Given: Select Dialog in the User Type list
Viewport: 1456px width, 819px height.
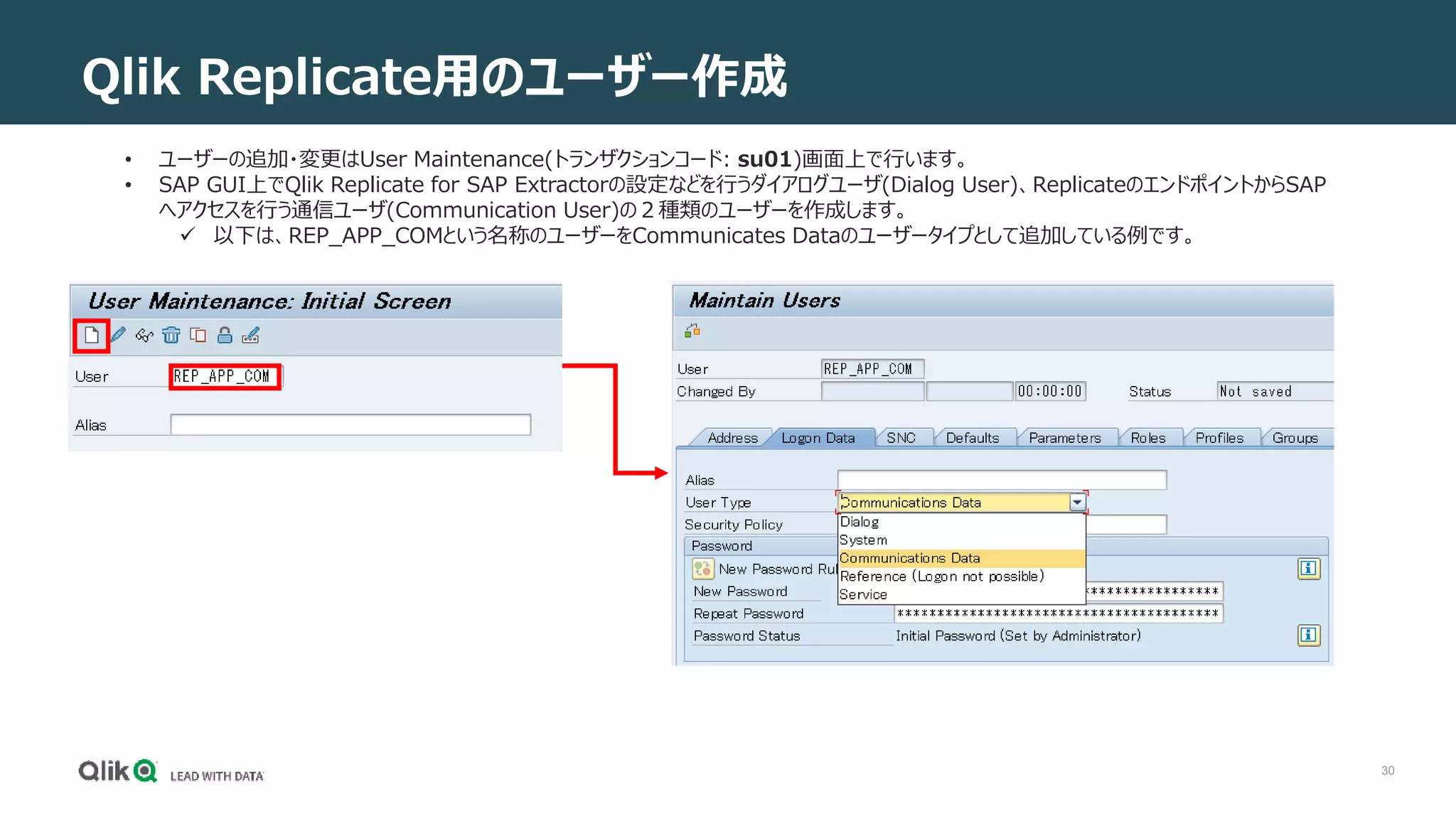Looking at the screenshot, I should click(962, 522).
